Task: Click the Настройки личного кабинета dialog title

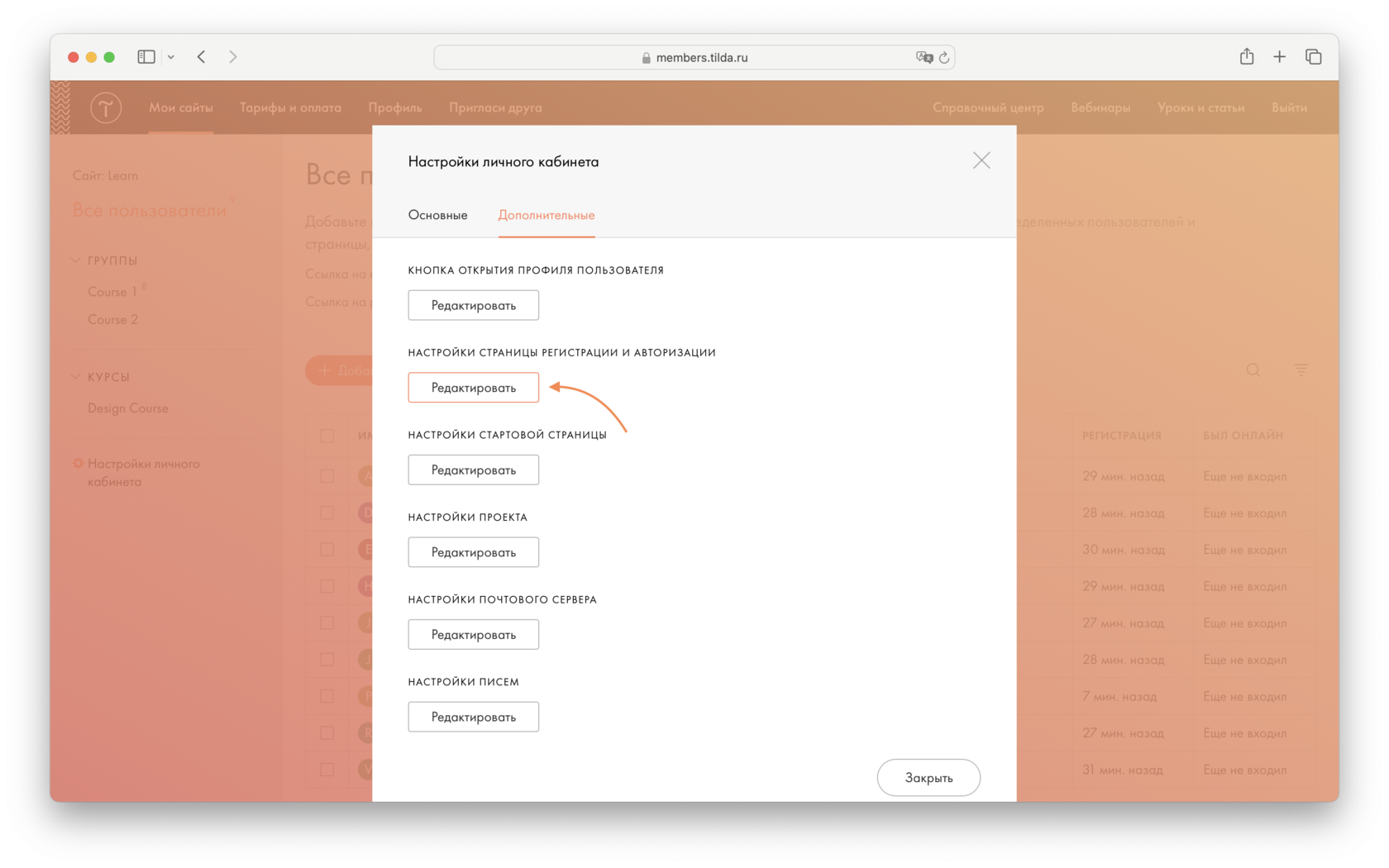Action: pyautogui.click(x=504, y=162)
